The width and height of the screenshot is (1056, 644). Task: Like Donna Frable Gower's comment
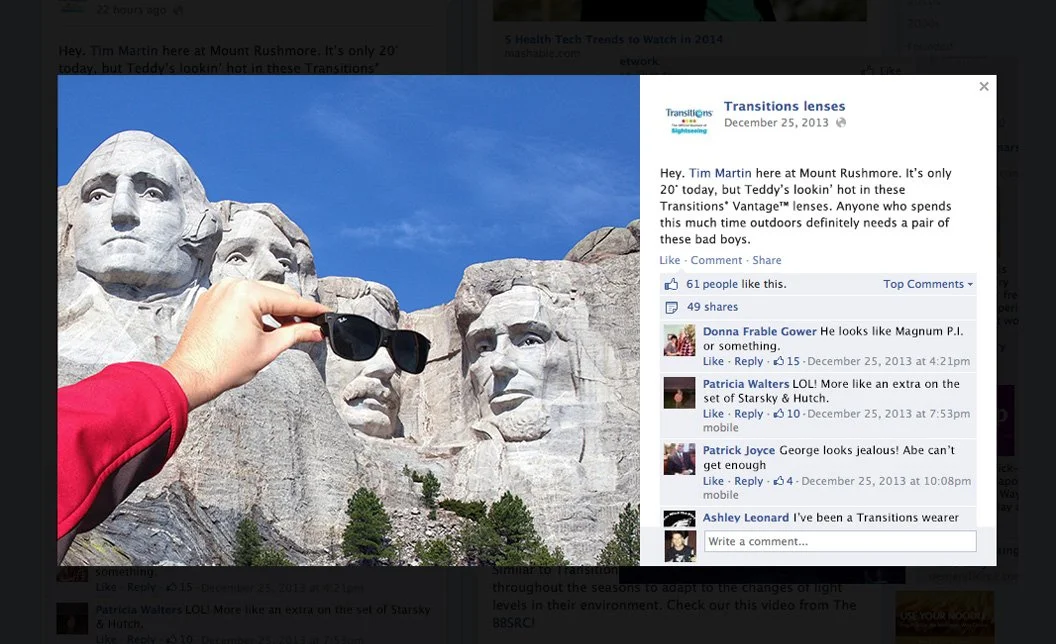713,361
